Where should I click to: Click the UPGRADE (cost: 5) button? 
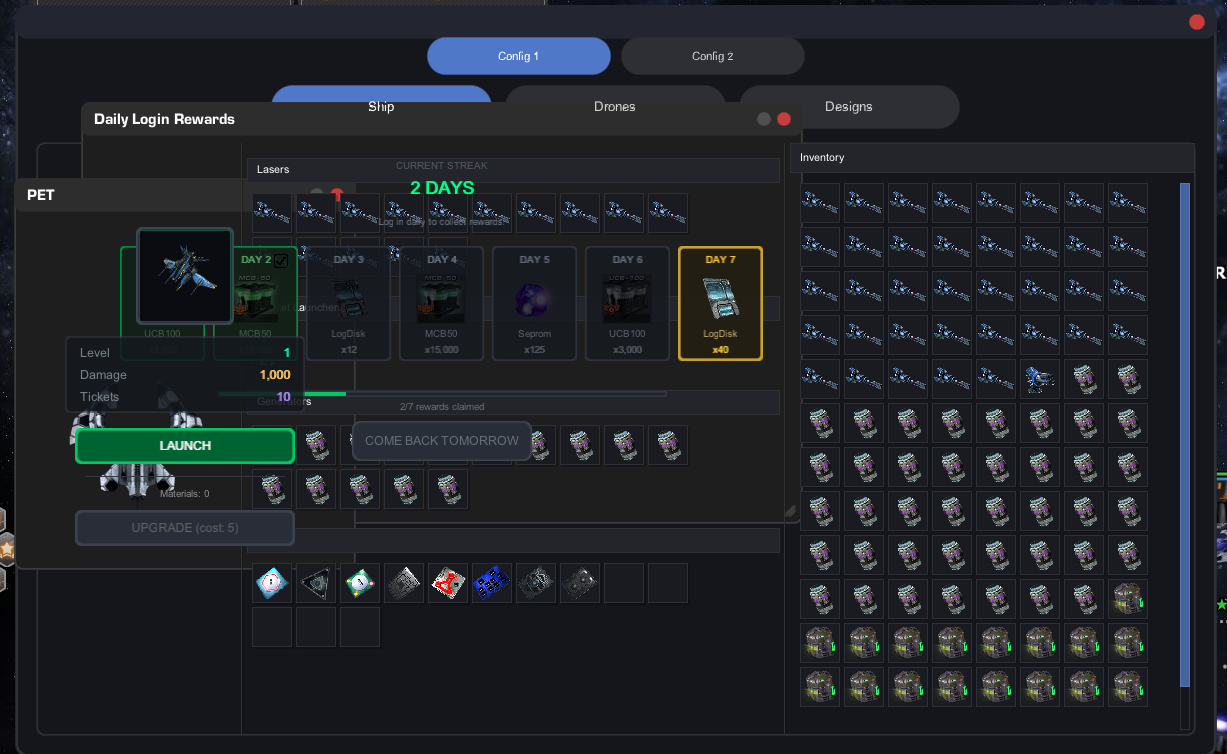[185, 527]
